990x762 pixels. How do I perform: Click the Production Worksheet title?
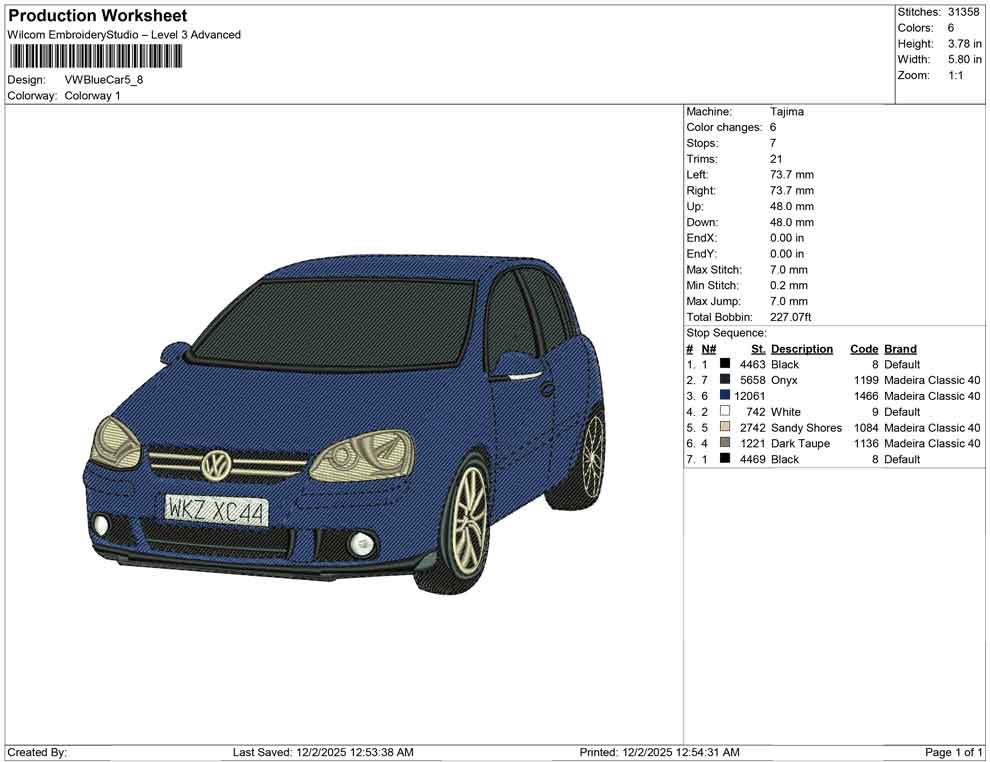pyautogui.click(x=96, y=15)
